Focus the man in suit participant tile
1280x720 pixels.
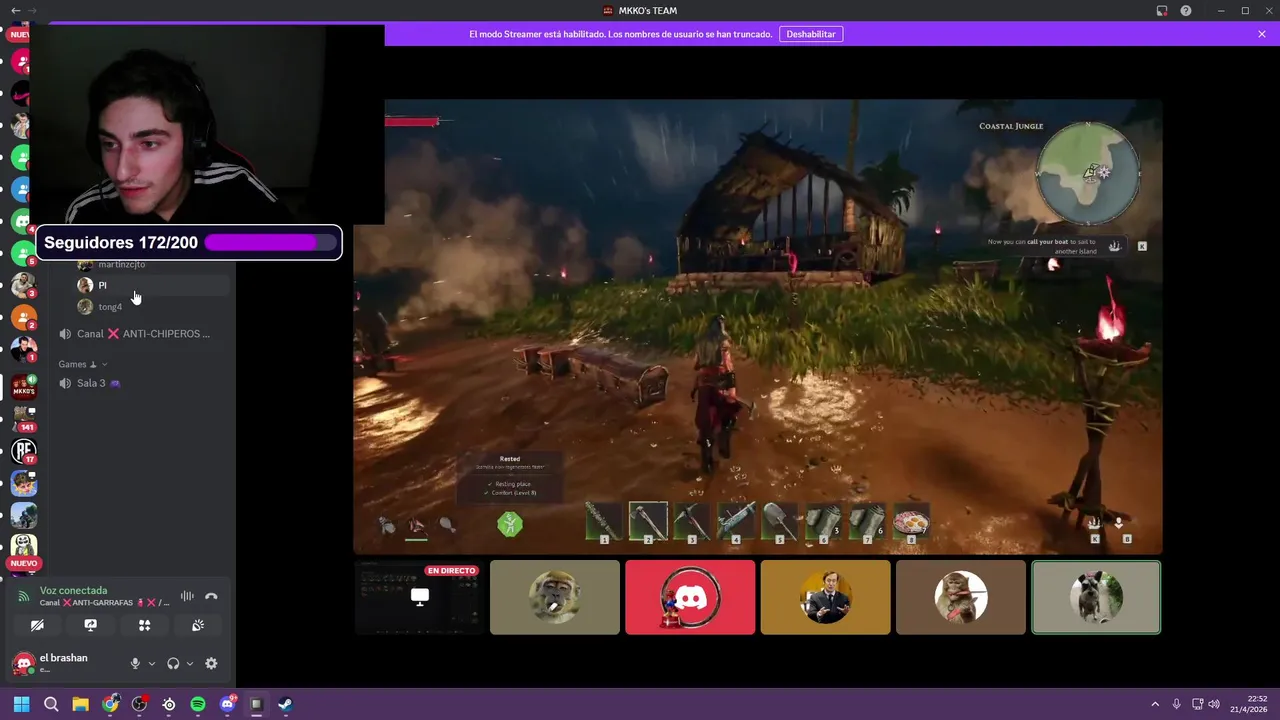click(x=825, y=597)
